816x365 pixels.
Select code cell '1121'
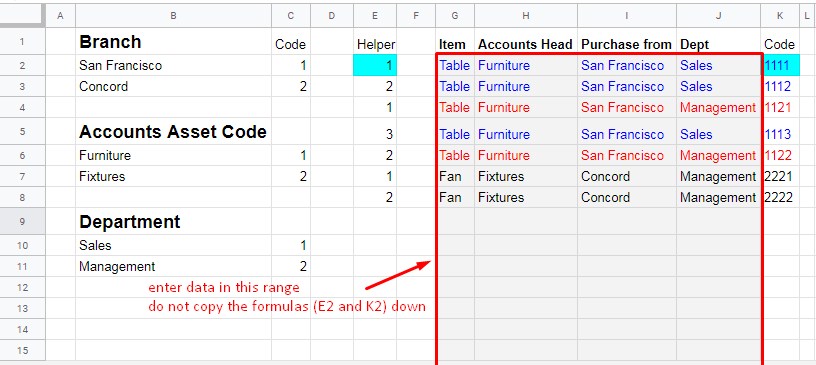click(780, 107)
